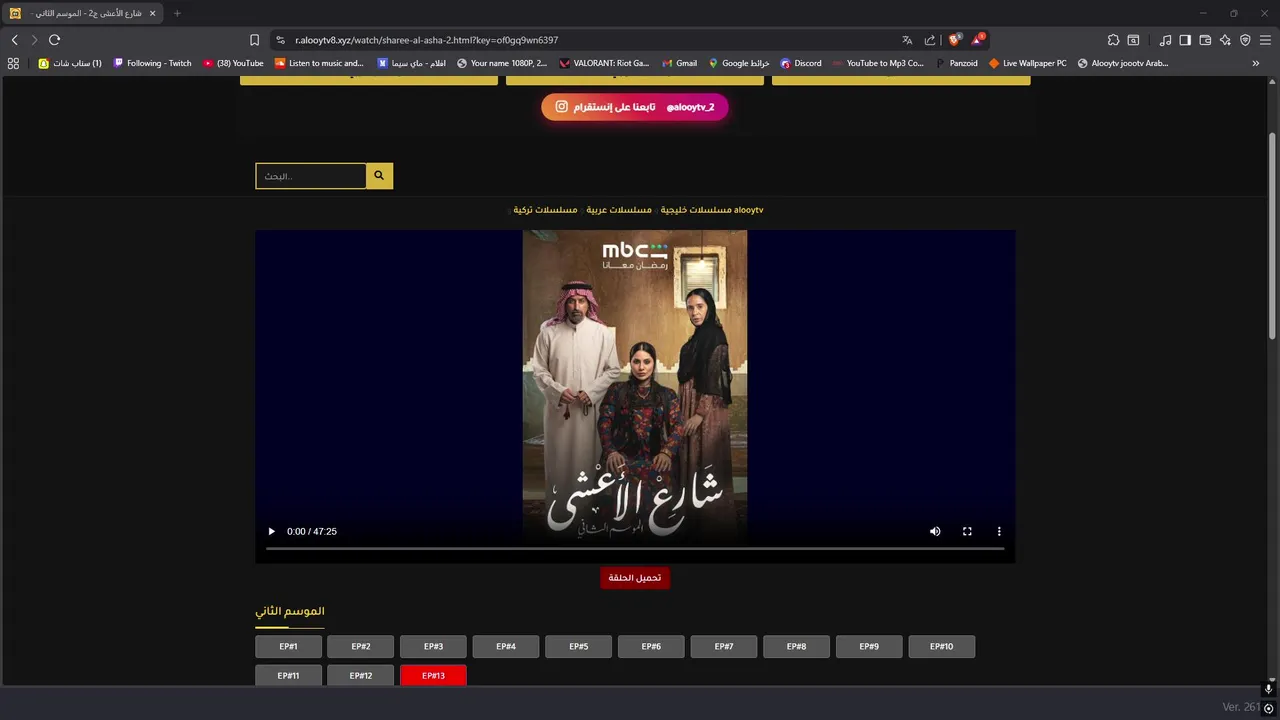Select episode EP#1
The image size is (1280, 720).
coord(288,647)
